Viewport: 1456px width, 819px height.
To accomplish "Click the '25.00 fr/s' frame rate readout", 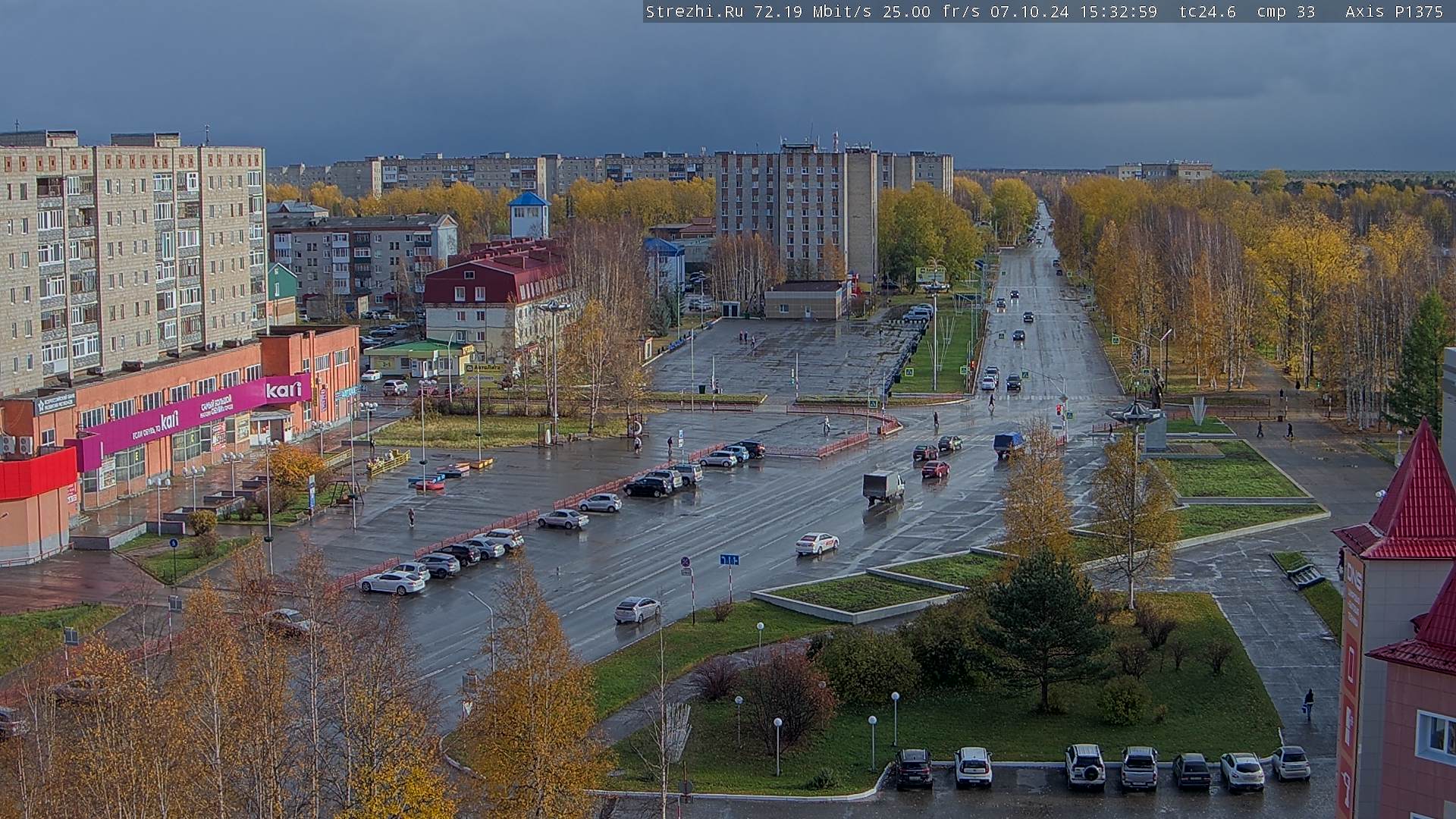I will coord(931,11).
